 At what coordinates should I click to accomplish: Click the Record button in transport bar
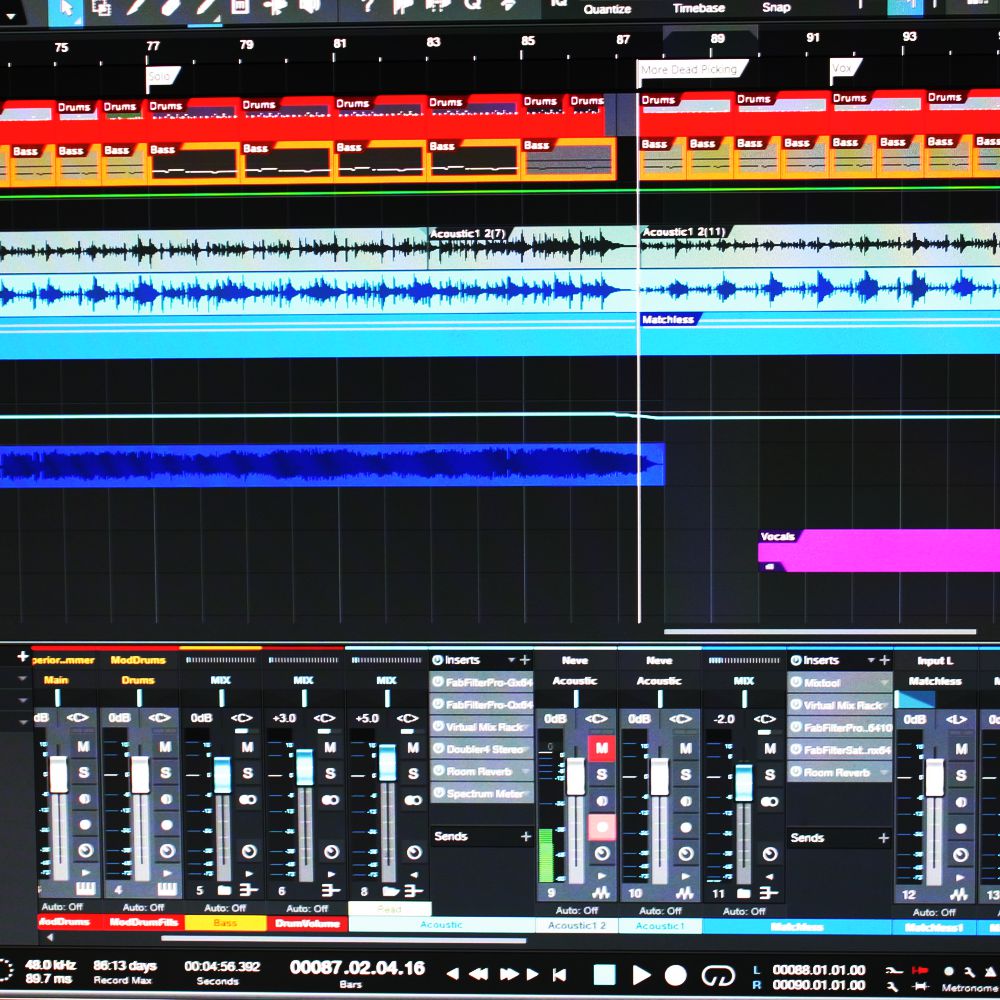coord(676,975)
